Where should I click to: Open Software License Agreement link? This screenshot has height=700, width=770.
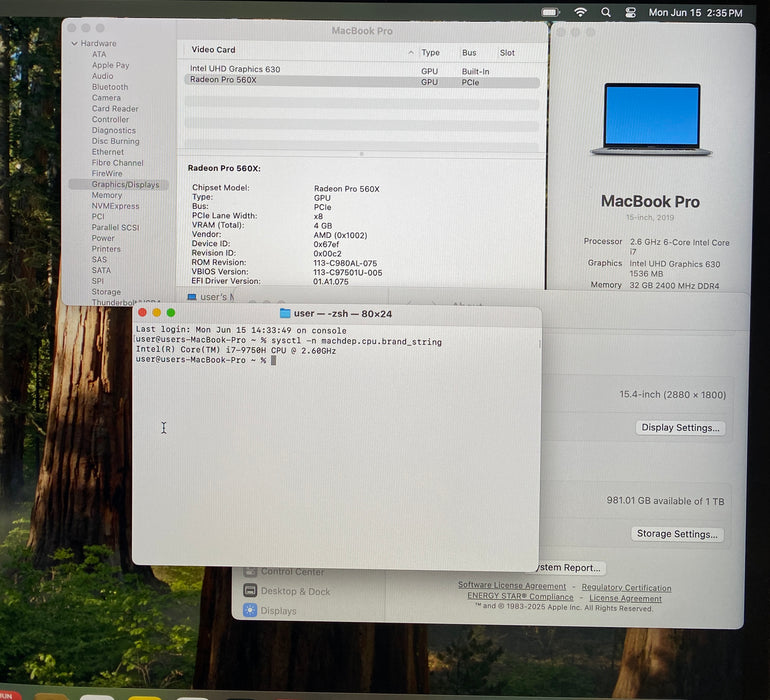[x=512, y=586]
